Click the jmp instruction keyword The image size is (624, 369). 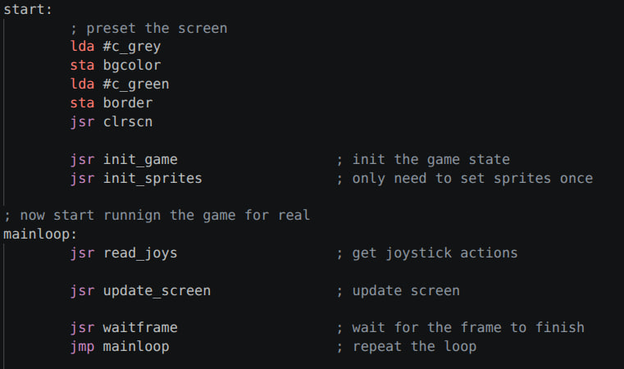(82, 347)
